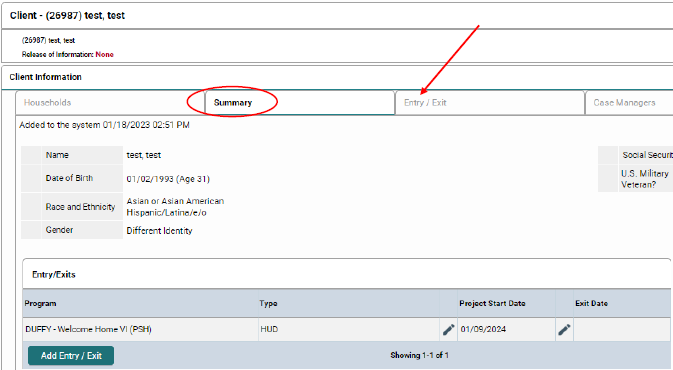
Task: Open the Households tab
Action: click(110, 103)
